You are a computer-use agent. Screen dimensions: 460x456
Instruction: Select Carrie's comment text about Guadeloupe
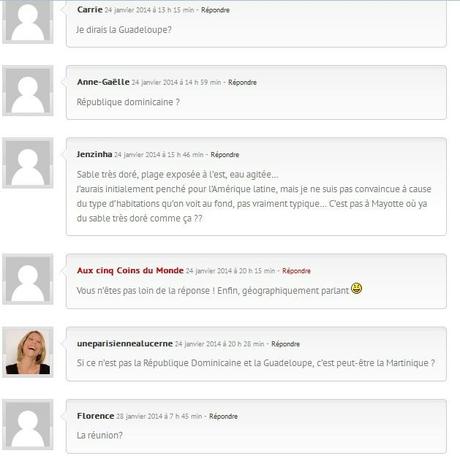point(124,30)
